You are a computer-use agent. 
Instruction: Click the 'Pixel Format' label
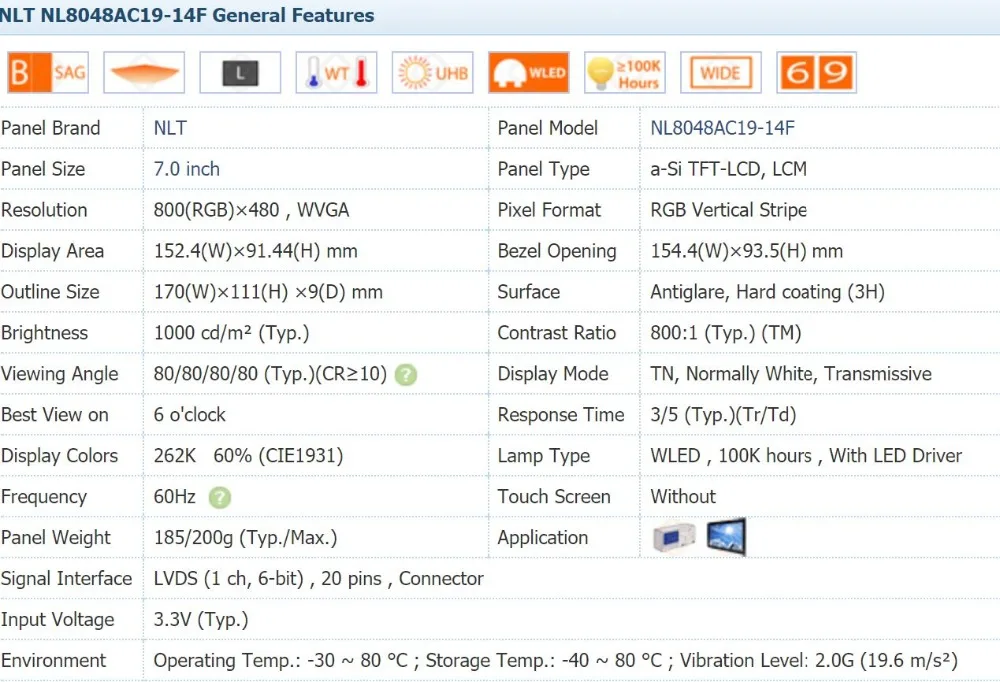tap(549, 210)
